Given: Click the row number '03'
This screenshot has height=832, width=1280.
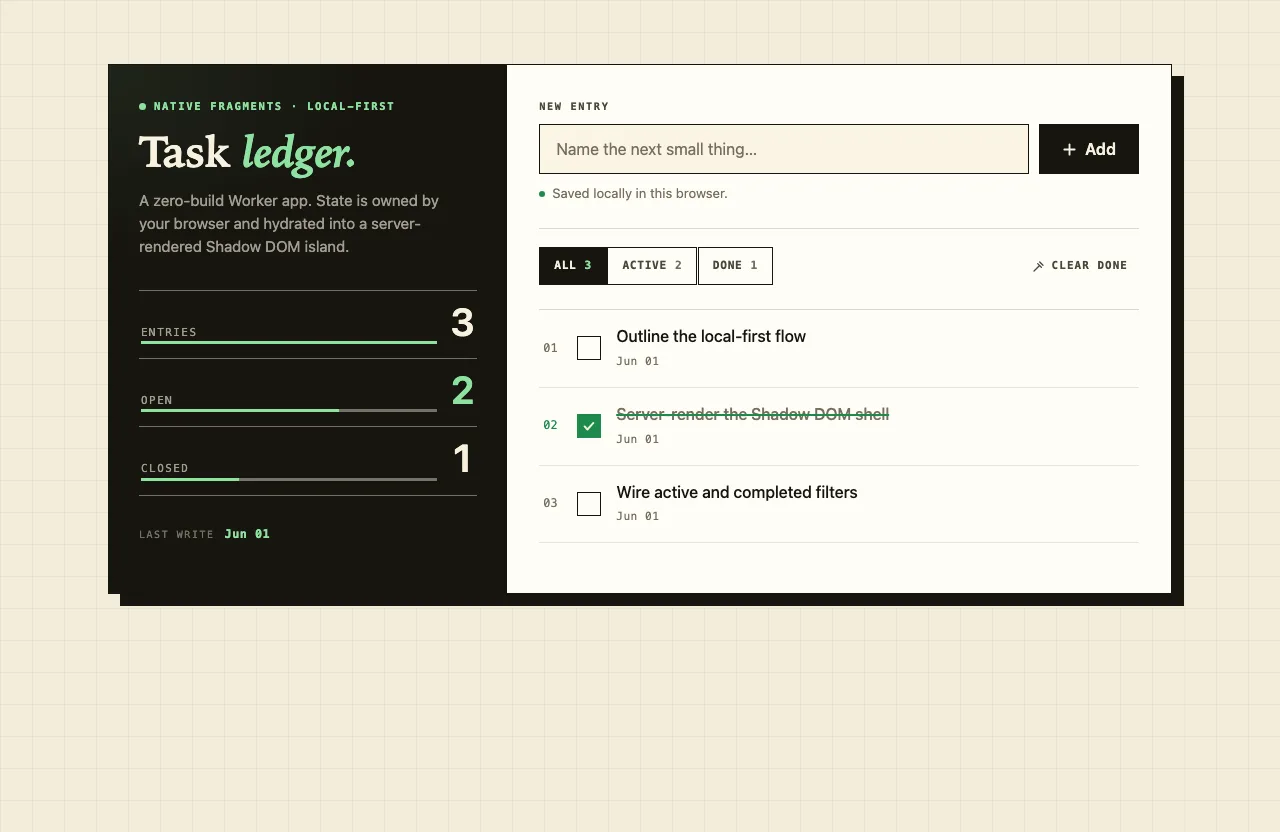Looking at the screenshot, I should [550, 503].
